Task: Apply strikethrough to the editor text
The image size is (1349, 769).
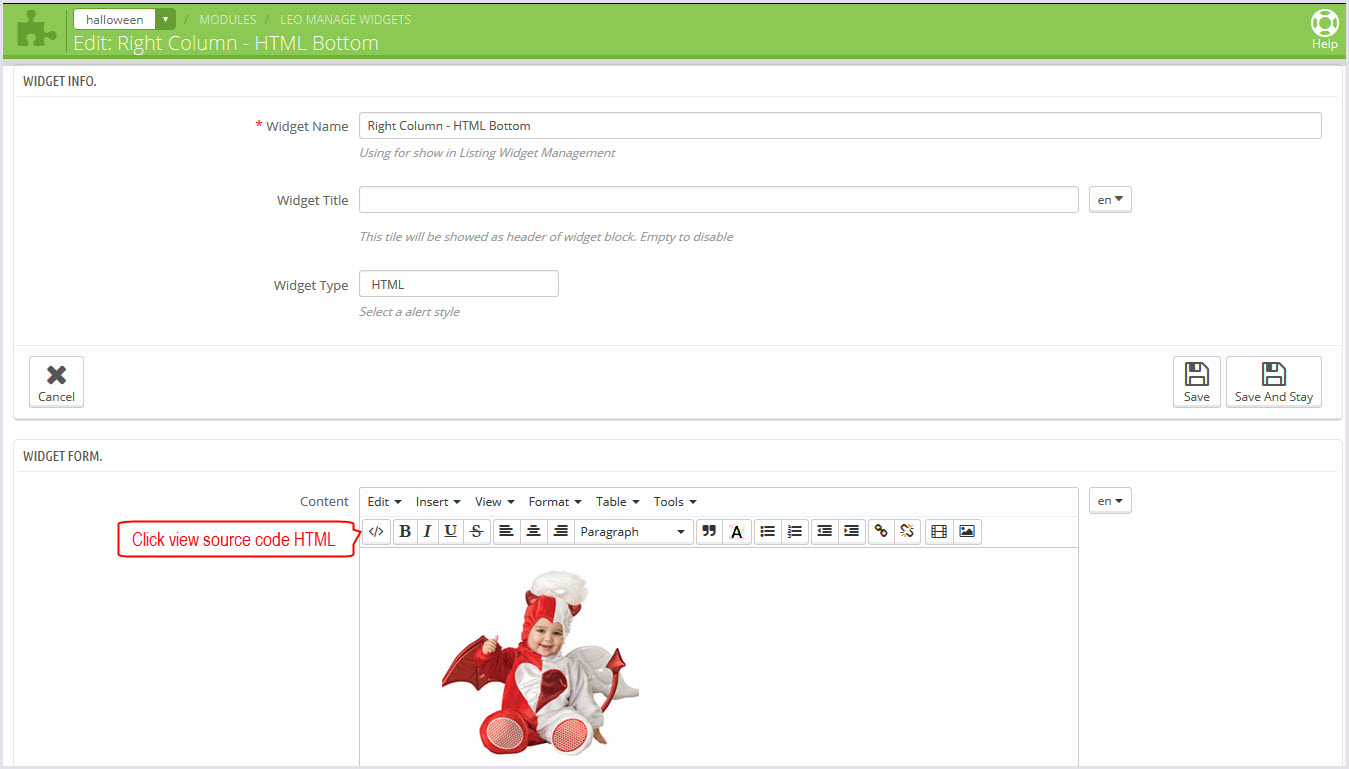Action: (476, 531)
